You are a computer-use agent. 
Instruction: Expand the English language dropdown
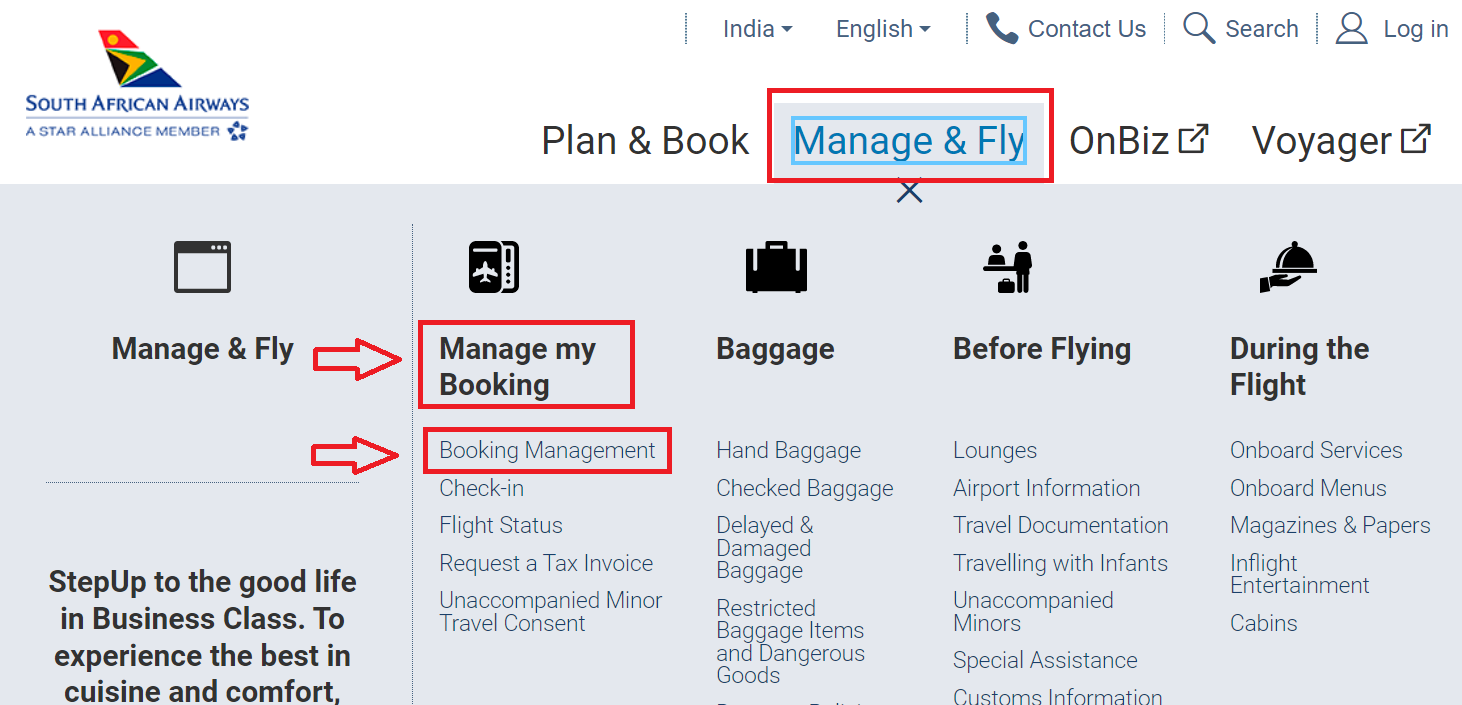coord(883,29)
